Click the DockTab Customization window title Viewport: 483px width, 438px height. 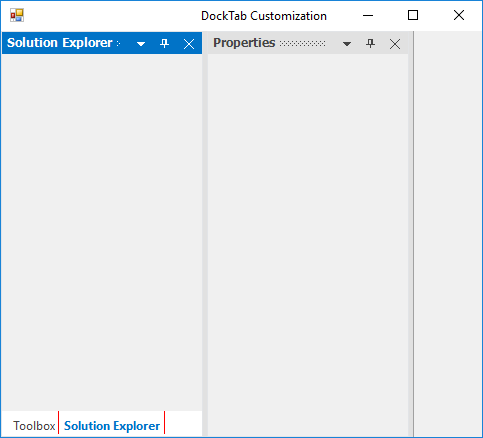coord(264,16)
